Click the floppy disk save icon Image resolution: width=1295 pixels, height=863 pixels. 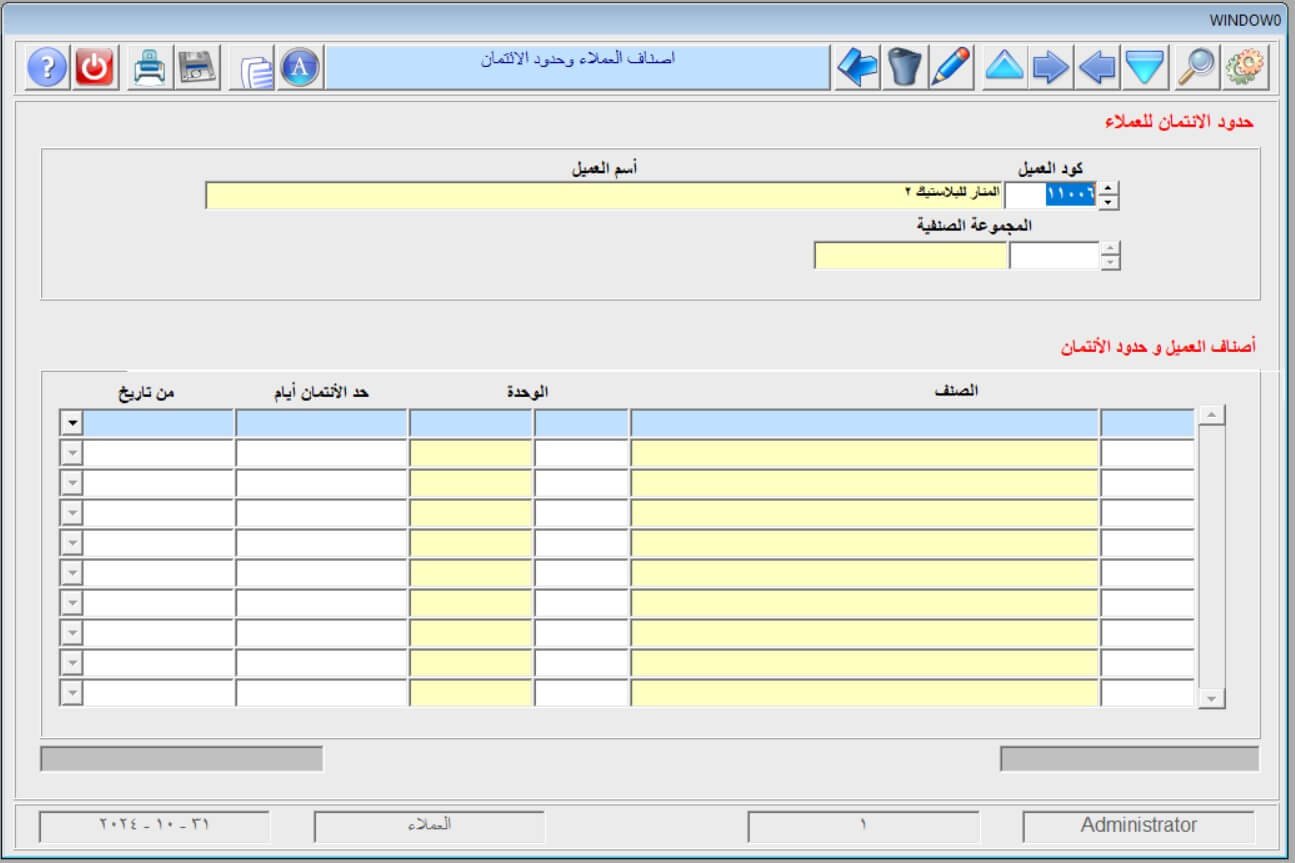(198, 68)
